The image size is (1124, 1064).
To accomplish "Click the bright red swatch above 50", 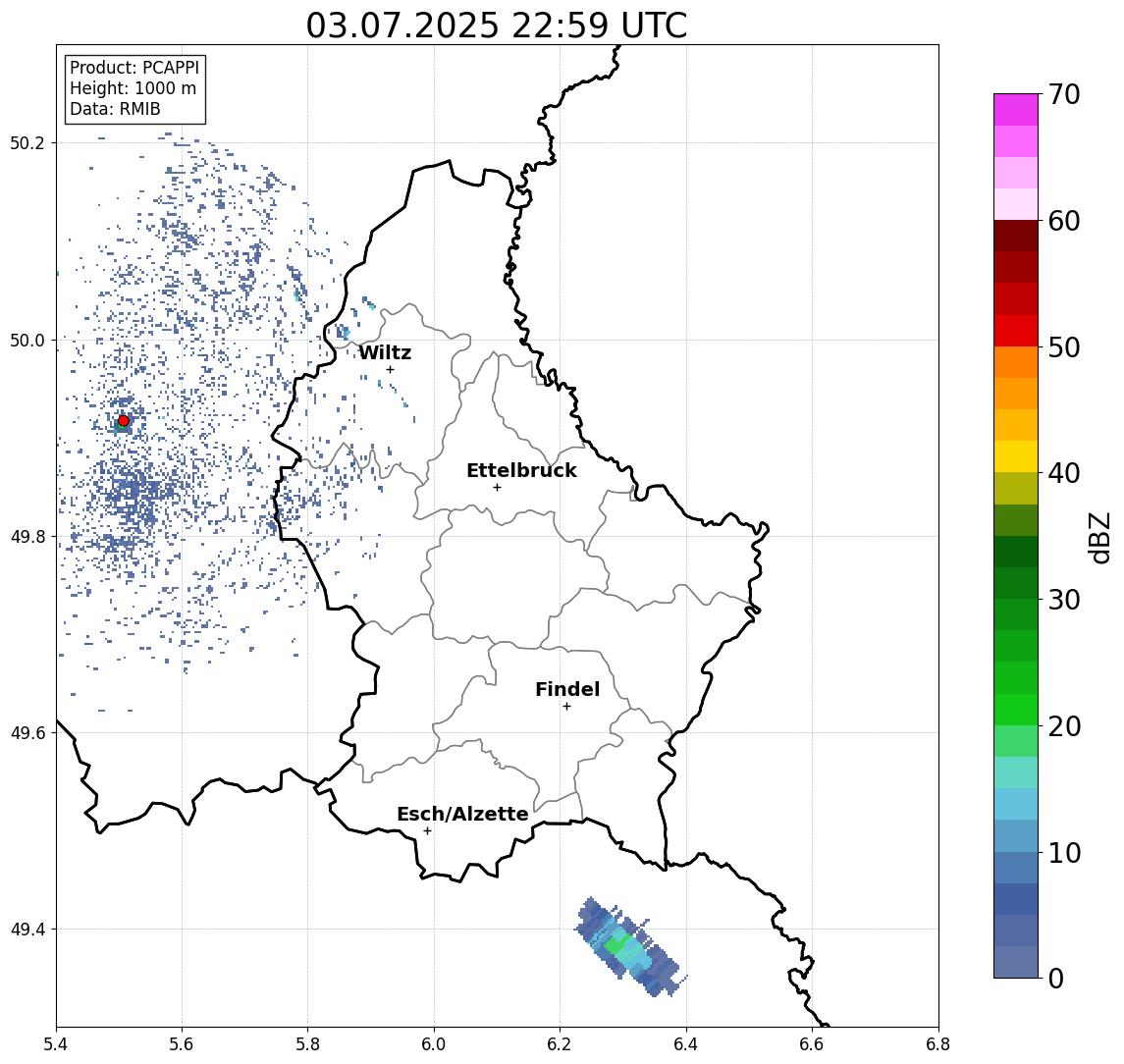I will 1016,331.
